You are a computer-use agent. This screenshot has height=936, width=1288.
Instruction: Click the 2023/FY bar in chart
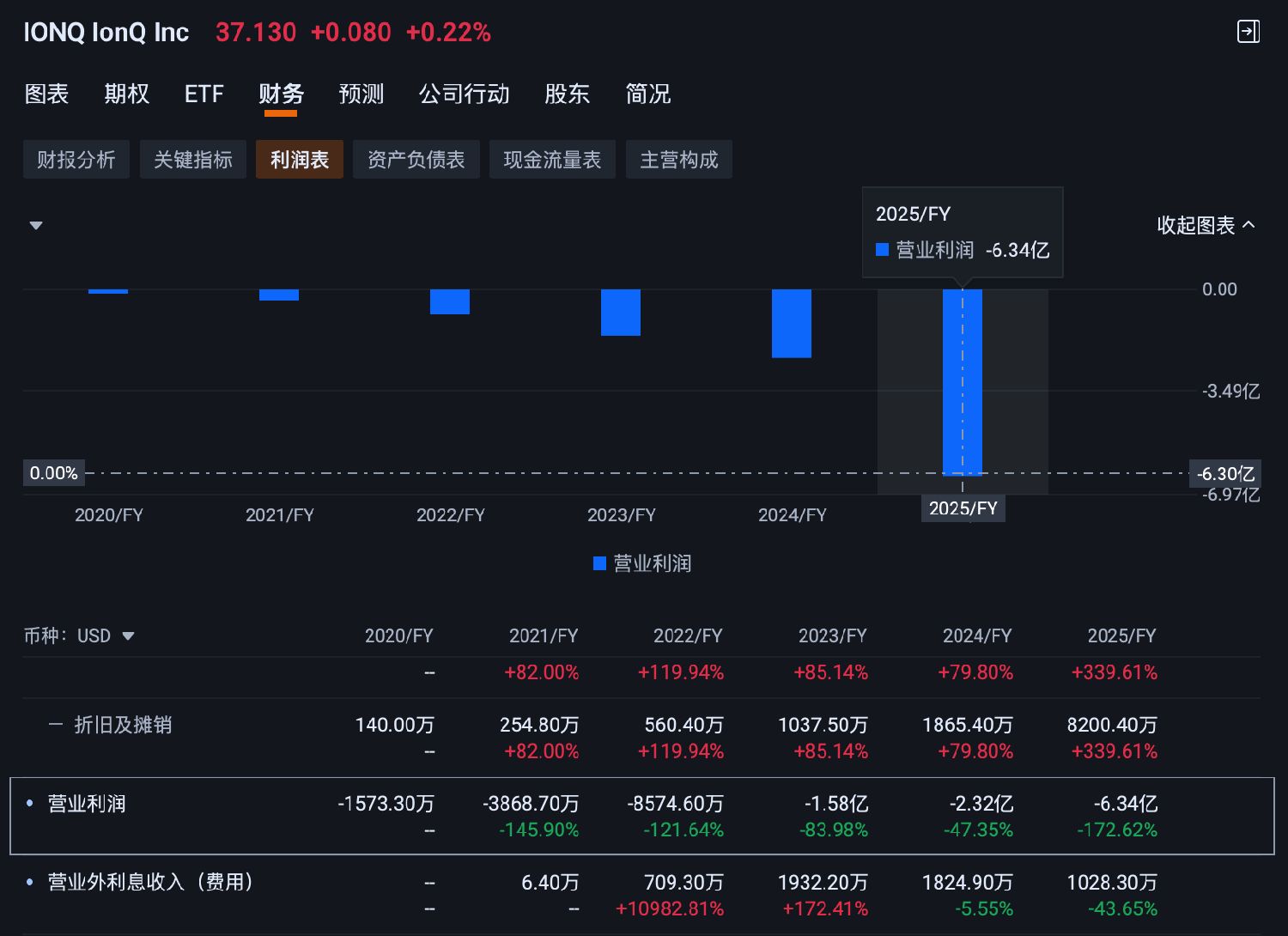tap(620, 313)
